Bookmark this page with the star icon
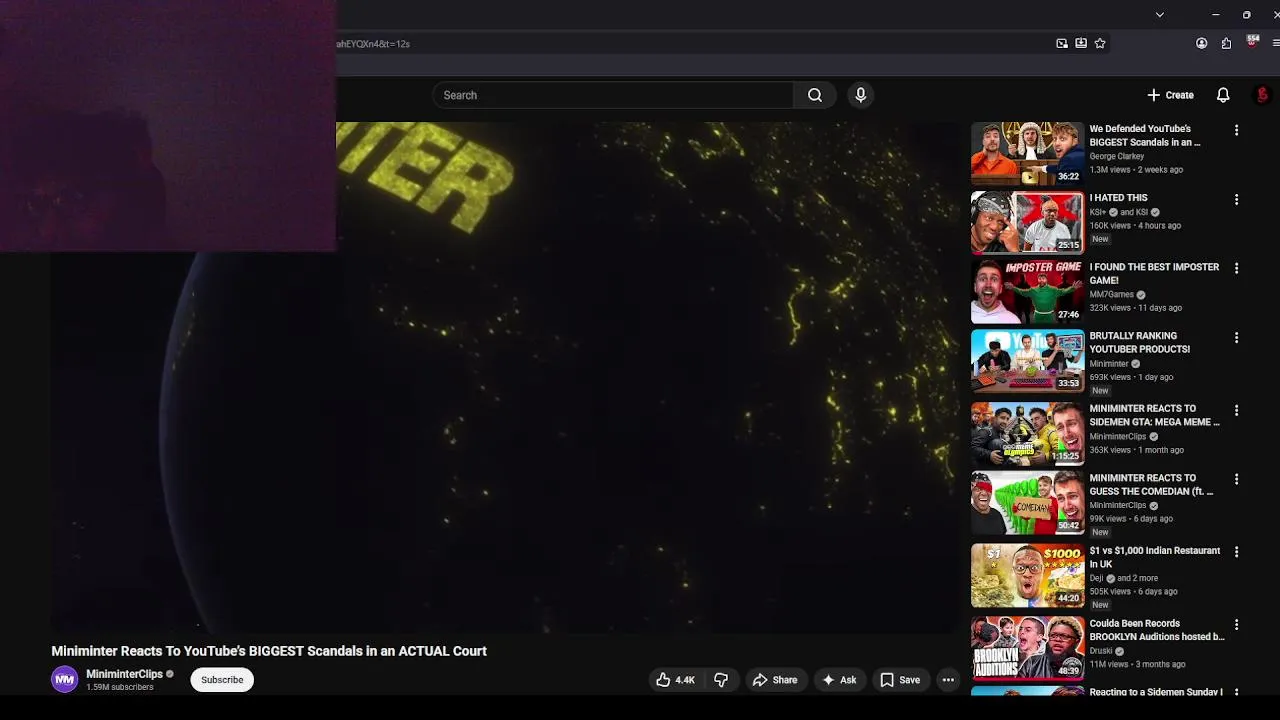This screenshot has width=1280, height=720. click(1100, 43)
